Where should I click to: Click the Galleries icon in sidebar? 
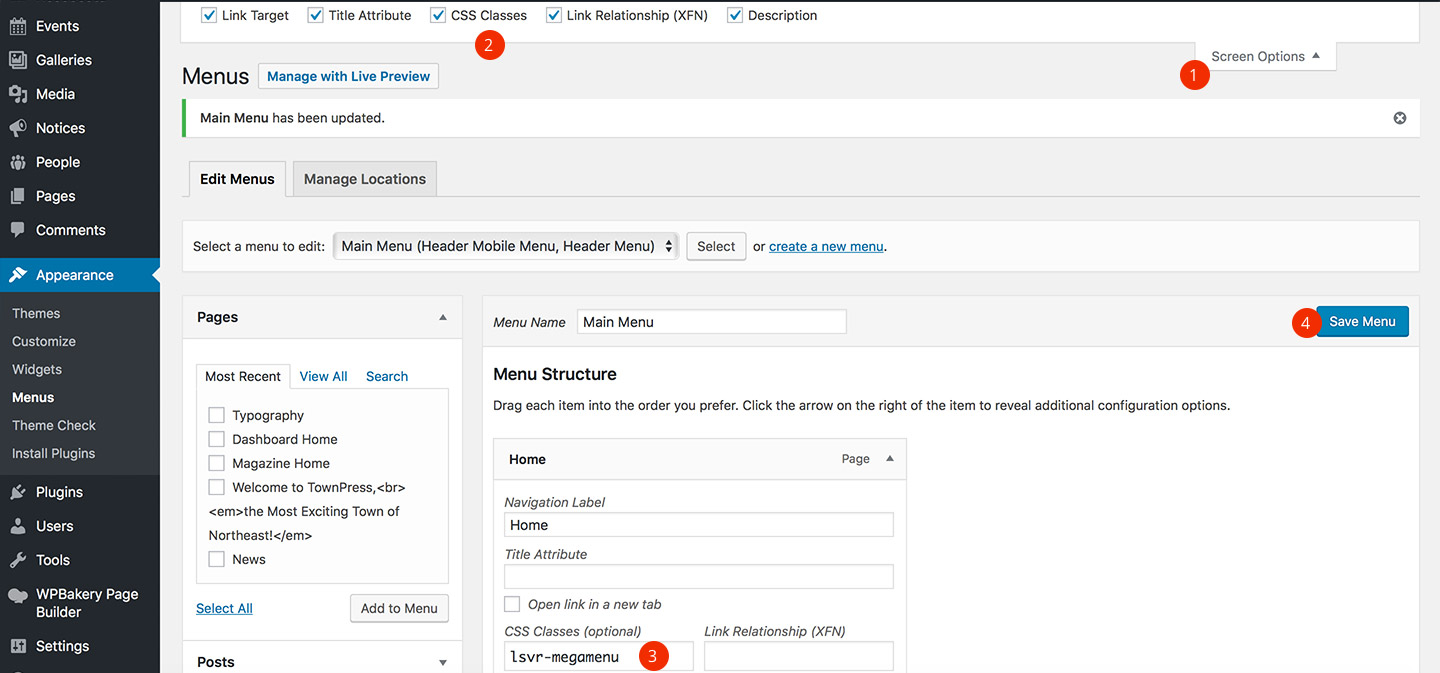point(17,60)
